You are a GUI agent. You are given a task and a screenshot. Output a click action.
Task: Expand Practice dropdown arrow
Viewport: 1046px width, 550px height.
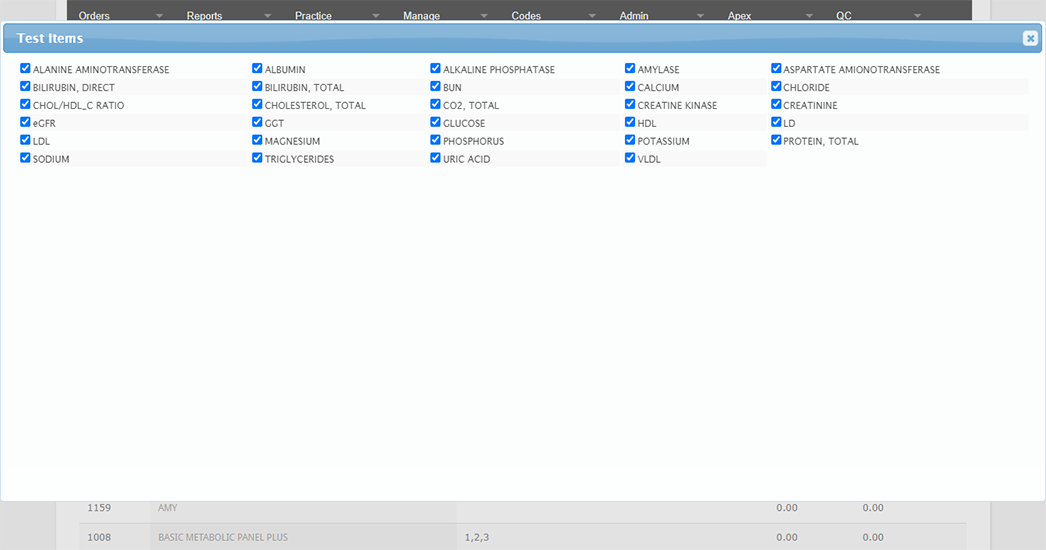coord(376,15)
